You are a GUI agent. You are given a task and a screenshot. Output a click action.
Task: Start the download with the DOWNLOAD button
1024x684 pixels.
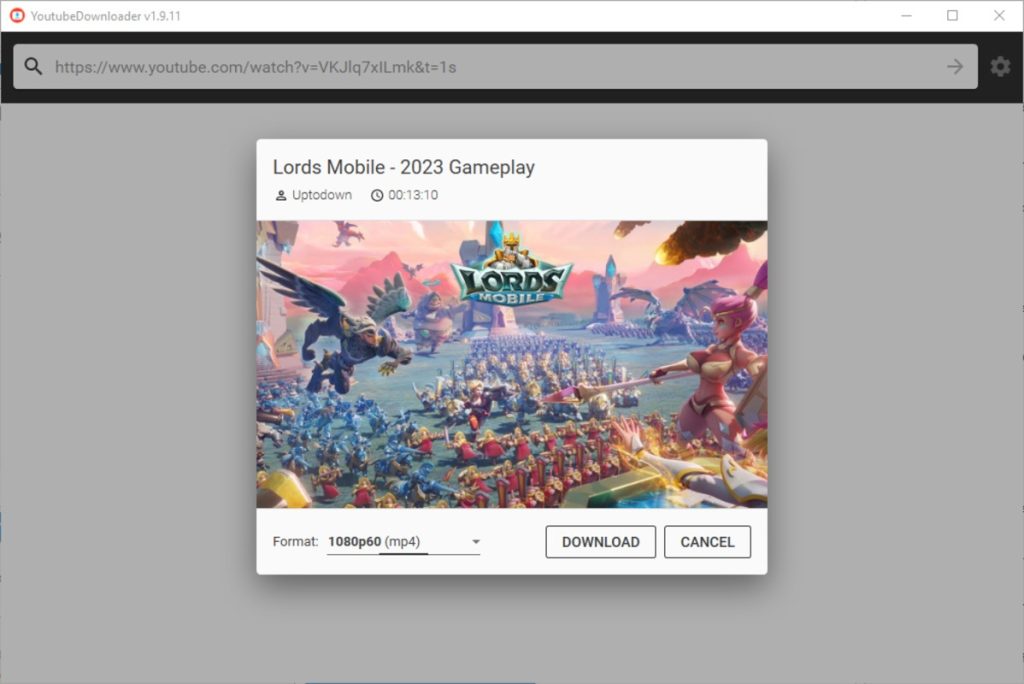pos(600,542)
